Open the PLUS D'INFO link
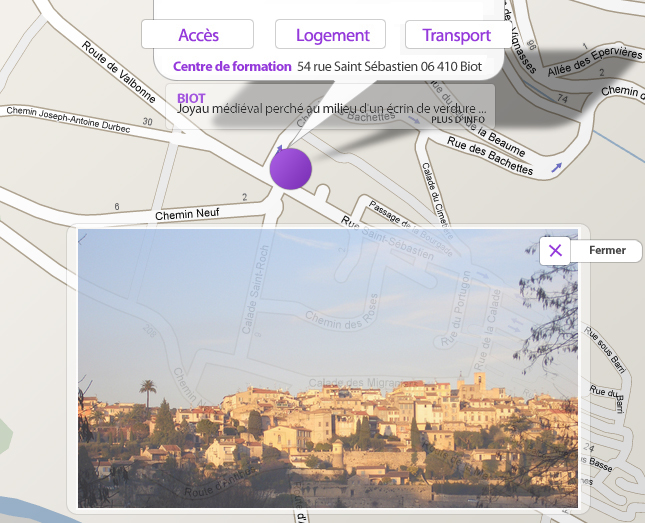Image resolution: width=645 pixels, height=523 pixels. [458, 120]
